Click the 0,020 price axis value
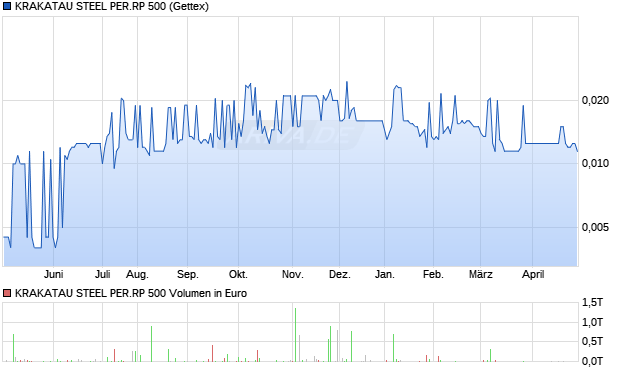 coord(595,100)
